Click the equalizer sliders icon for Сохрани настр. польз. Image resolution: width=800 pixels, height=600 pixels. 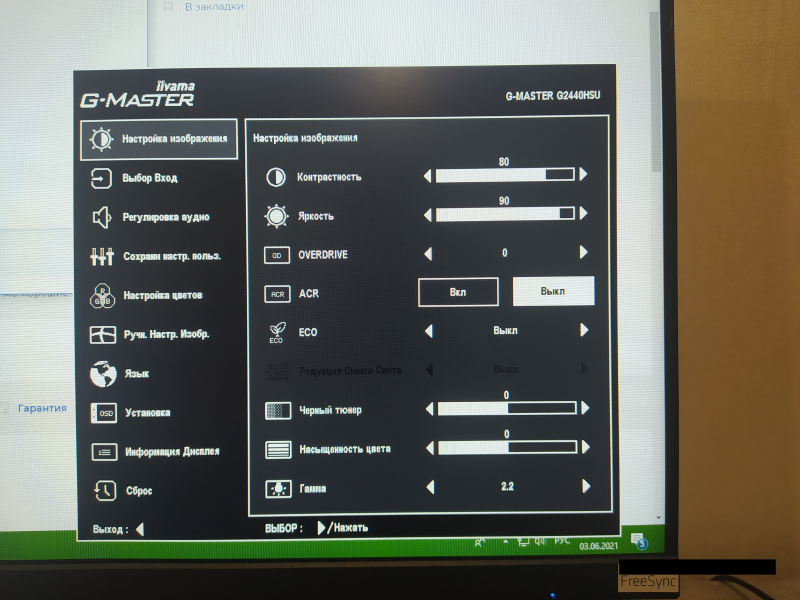(102, 257)
